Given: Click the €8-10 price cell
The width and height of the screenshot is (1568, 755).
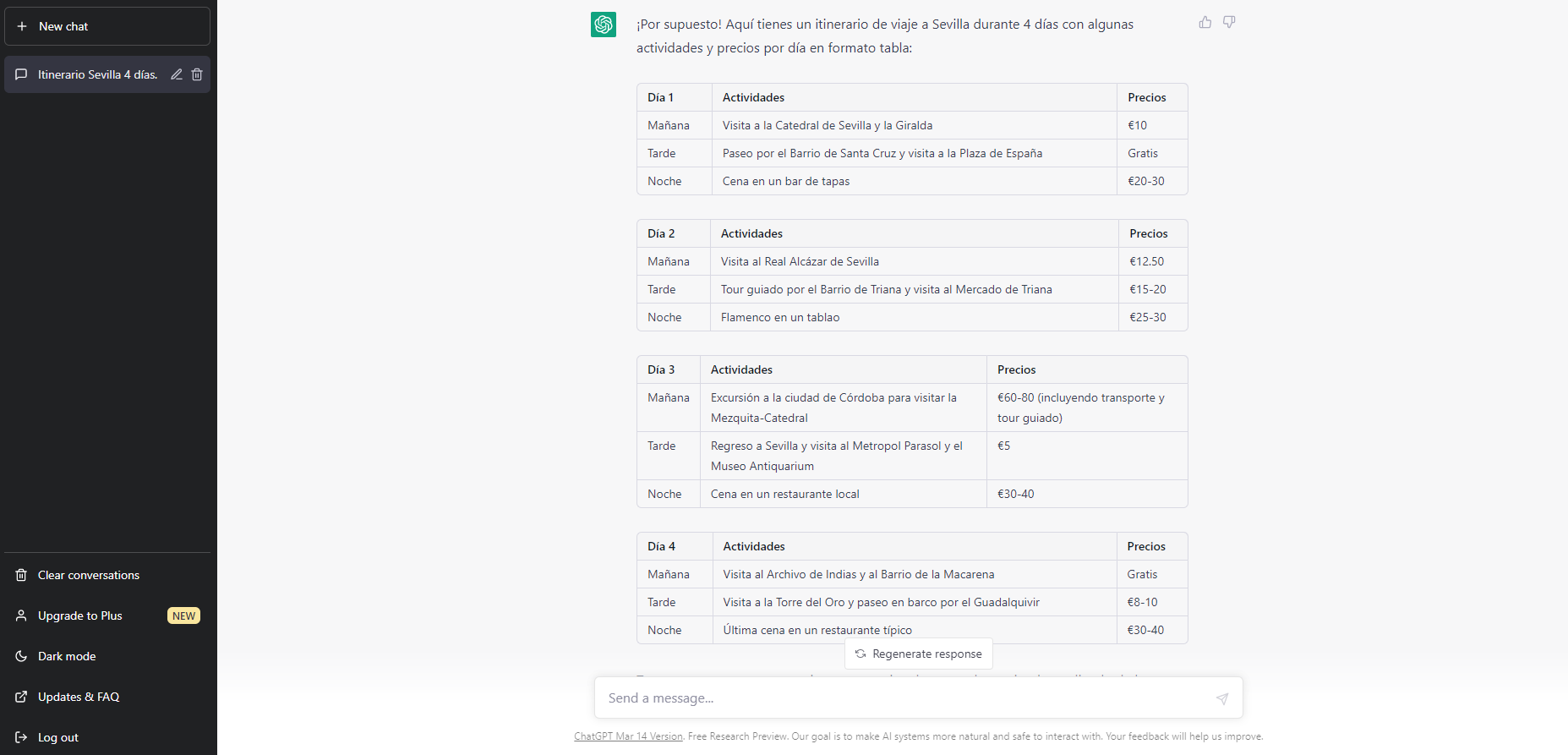Looking at the screenshot, I should (x=1152, y=602).
